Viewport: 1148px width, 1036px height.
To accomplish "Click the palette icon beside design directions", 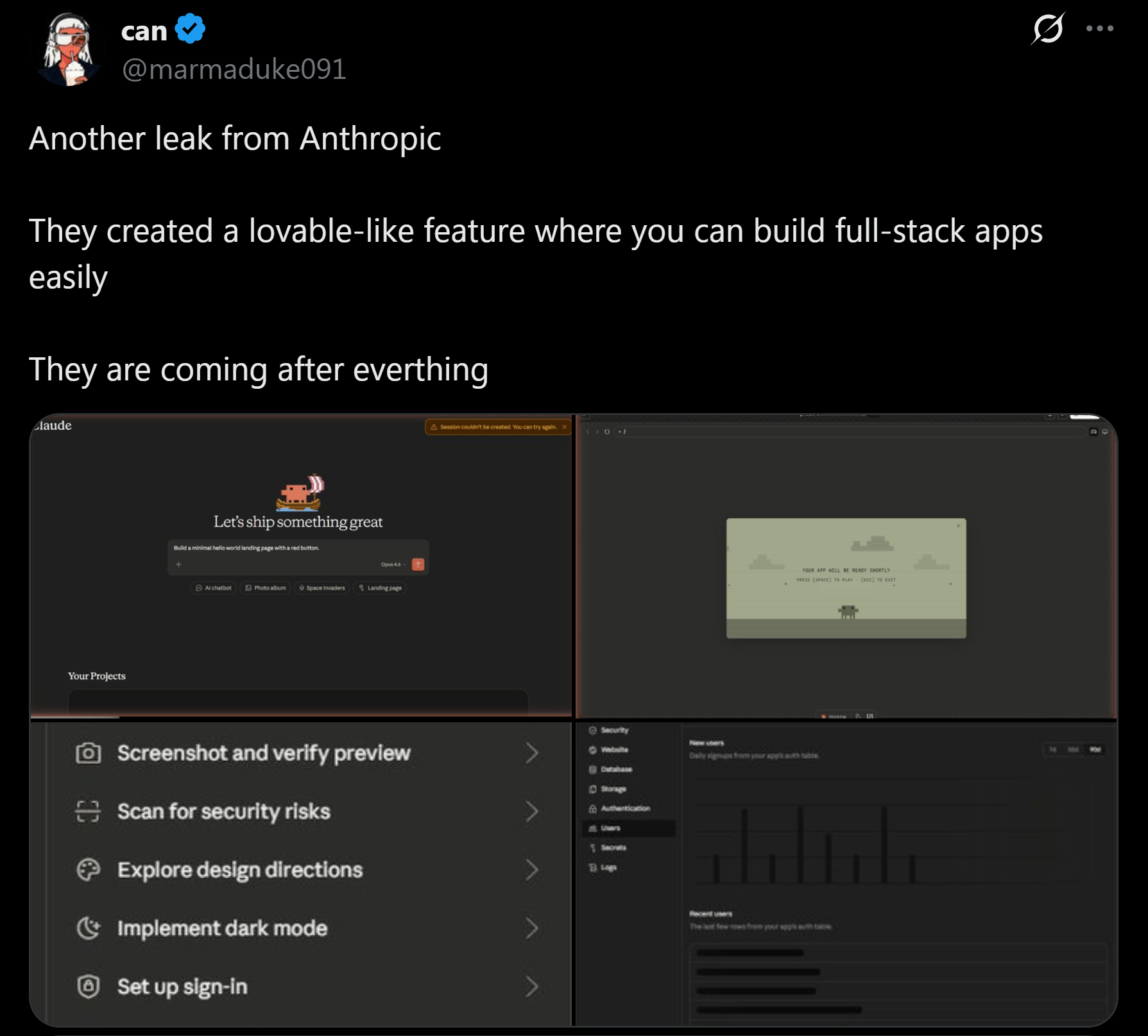I will click(89, 870).
